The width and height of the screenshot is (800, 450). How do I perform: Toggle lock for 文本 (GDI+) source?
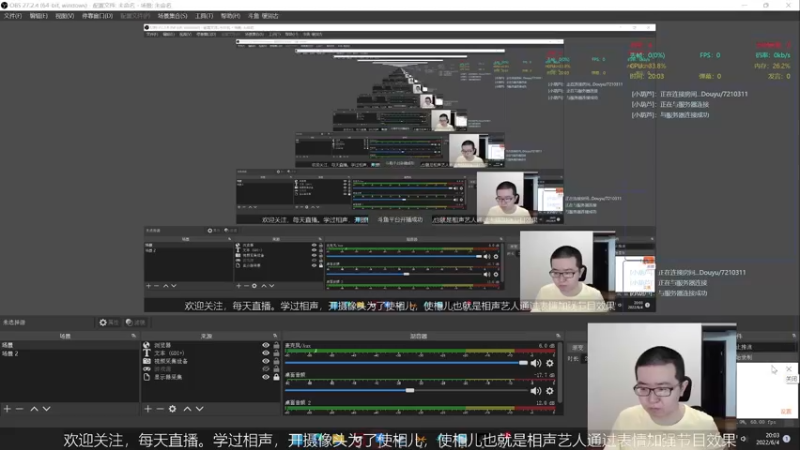[x=276, y=353]
